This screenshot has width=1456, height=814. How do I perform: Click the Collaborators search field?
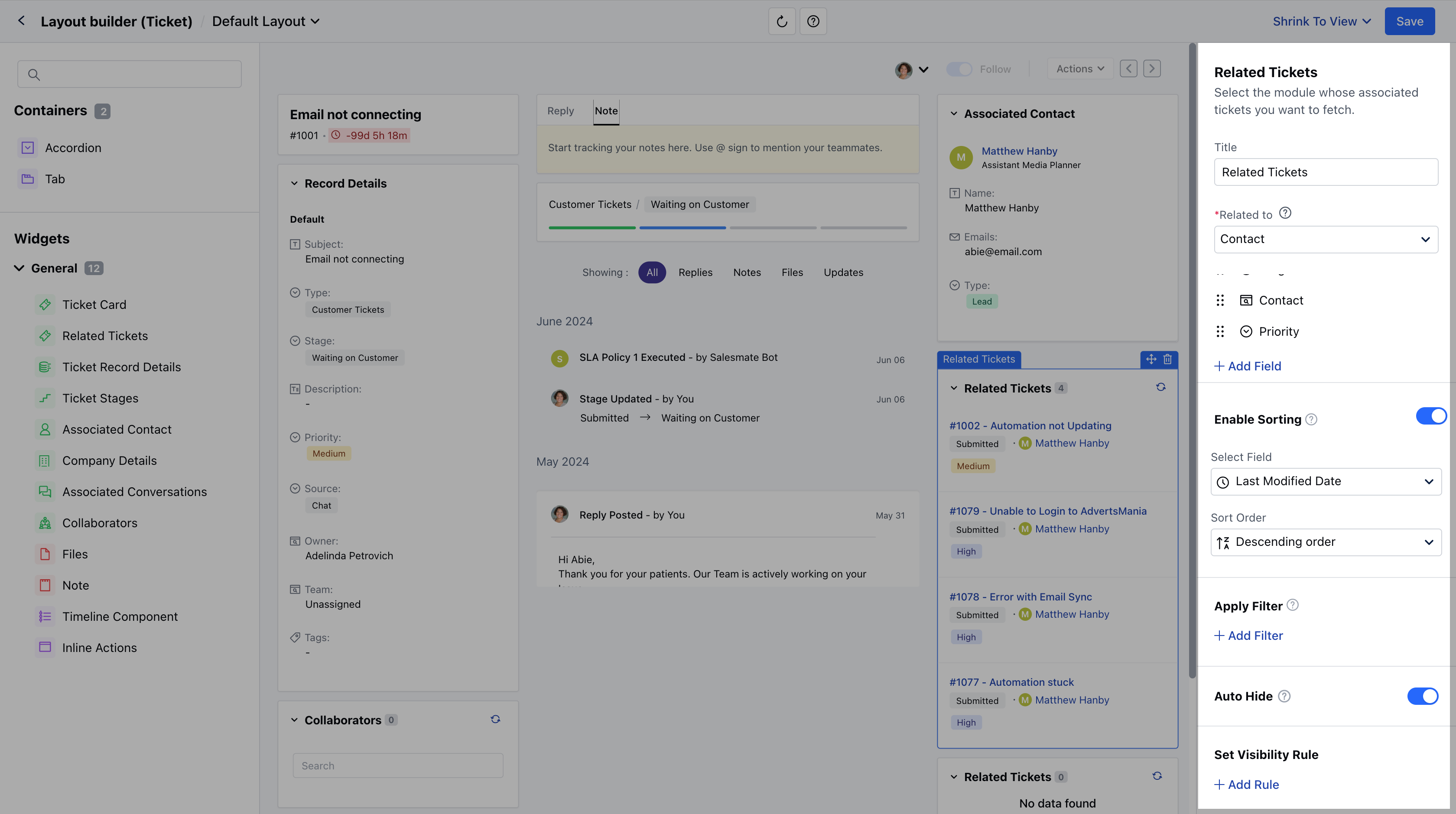pyautogui.click(x=397, y=765)
